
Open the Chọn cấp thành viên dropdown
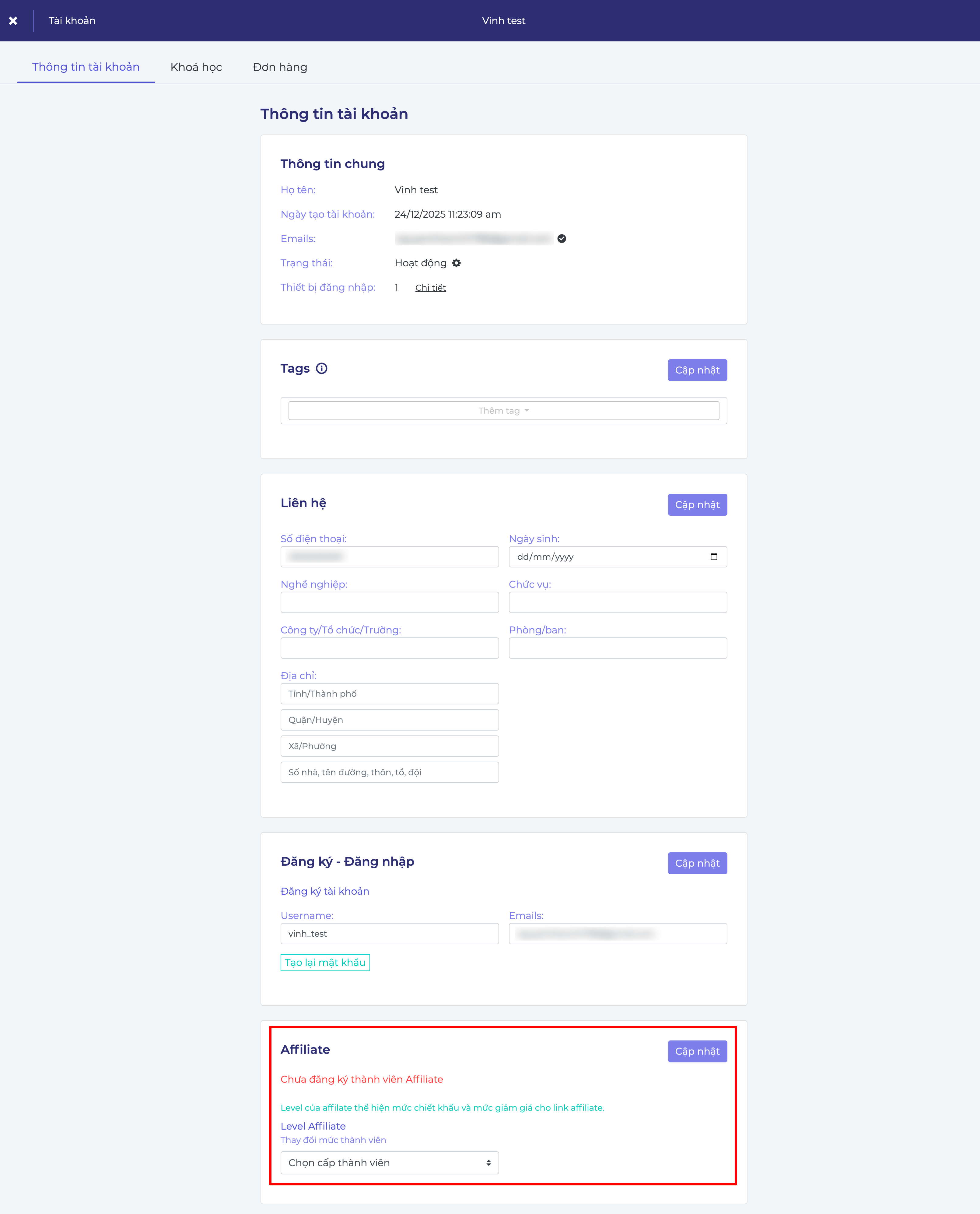390,1163
